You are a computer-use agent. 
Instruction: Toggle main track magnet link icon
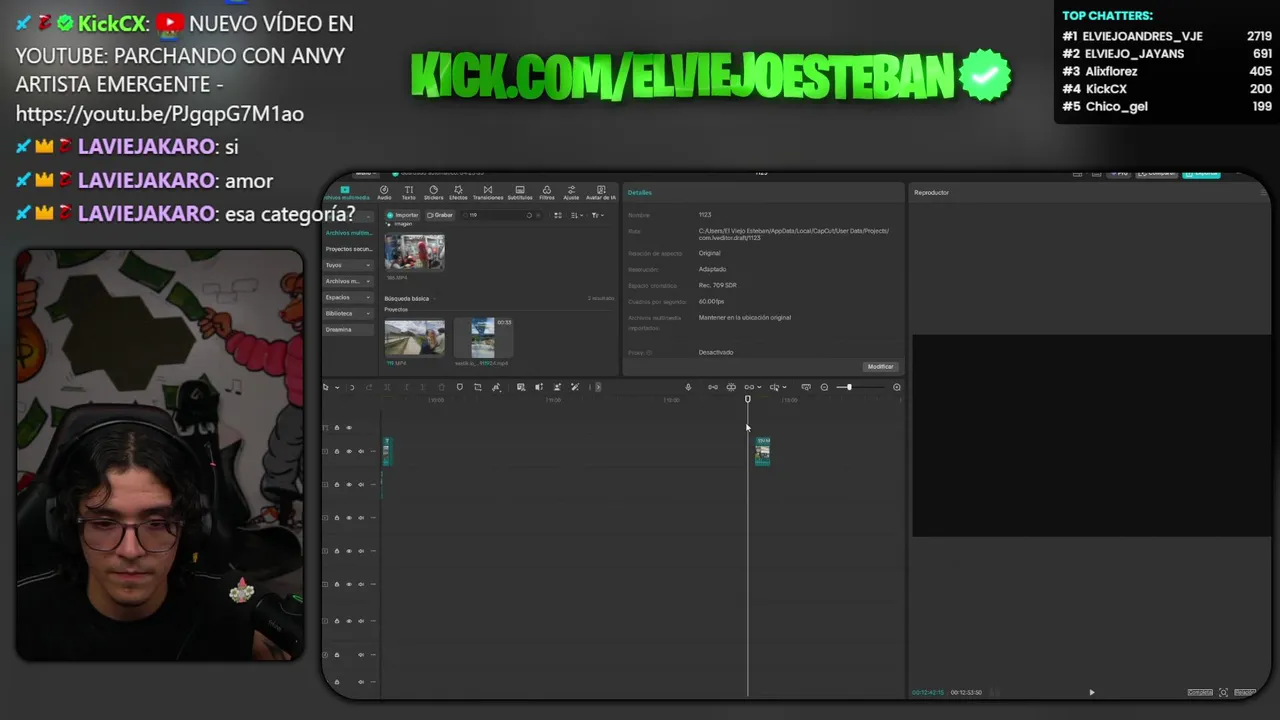(712, 387)
